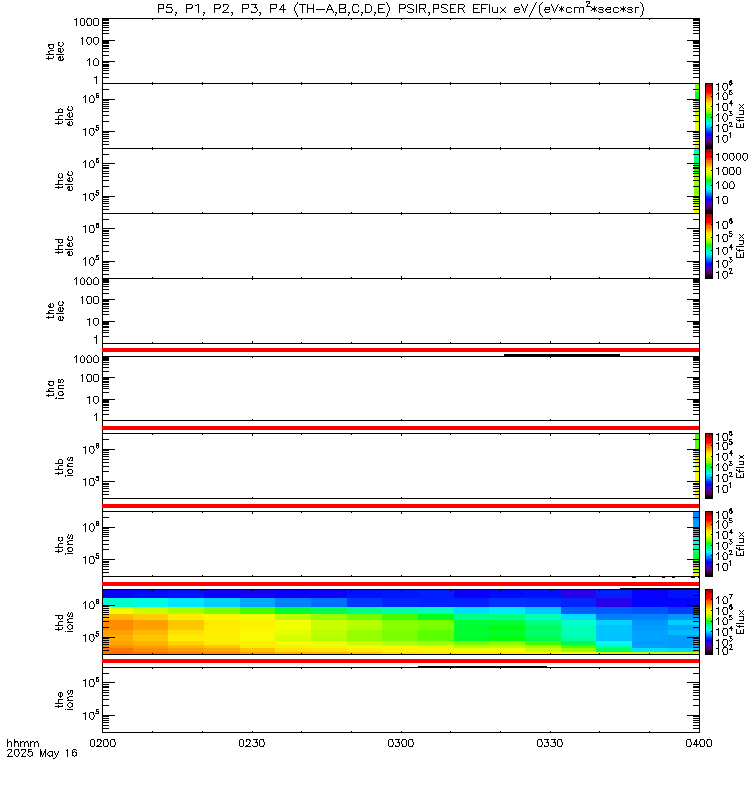
Task: Click the Eflux label beside thb ions color bar
Action: tap(740, 466)
